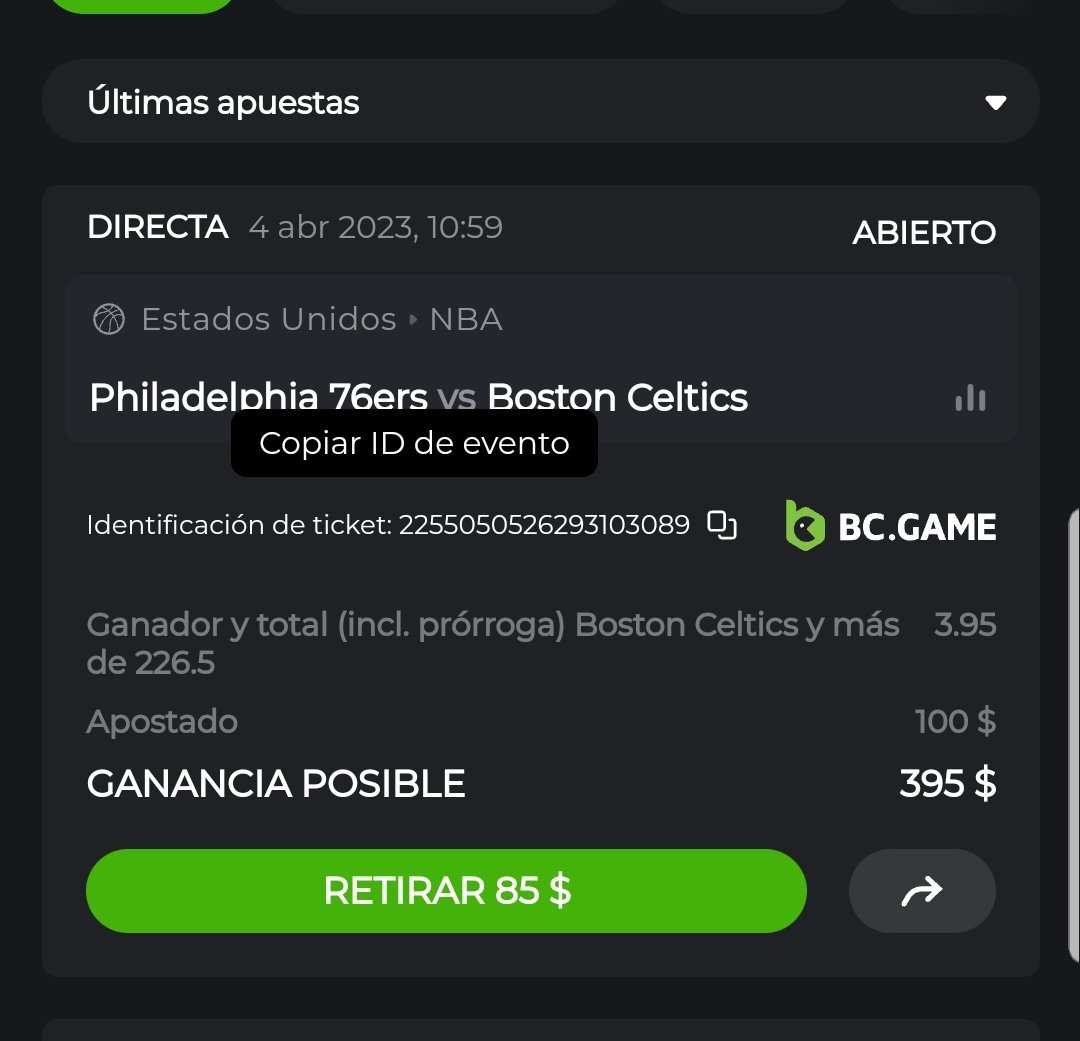Viewport: 1080px width, 1041px height.
Task: Click the ticket identification number text
Action: point(544,525)
